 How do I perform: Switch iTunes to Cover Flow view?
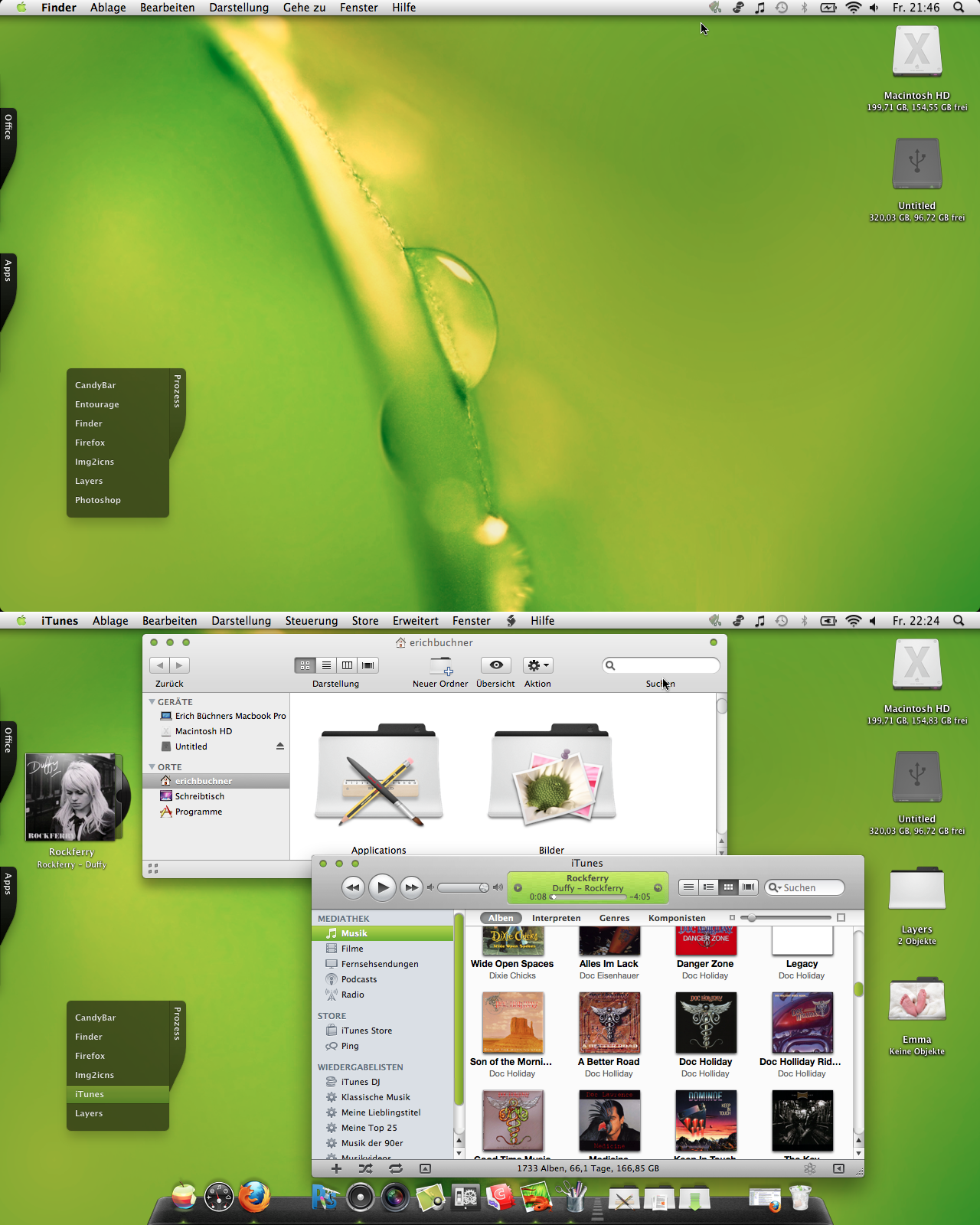[748, 887]
